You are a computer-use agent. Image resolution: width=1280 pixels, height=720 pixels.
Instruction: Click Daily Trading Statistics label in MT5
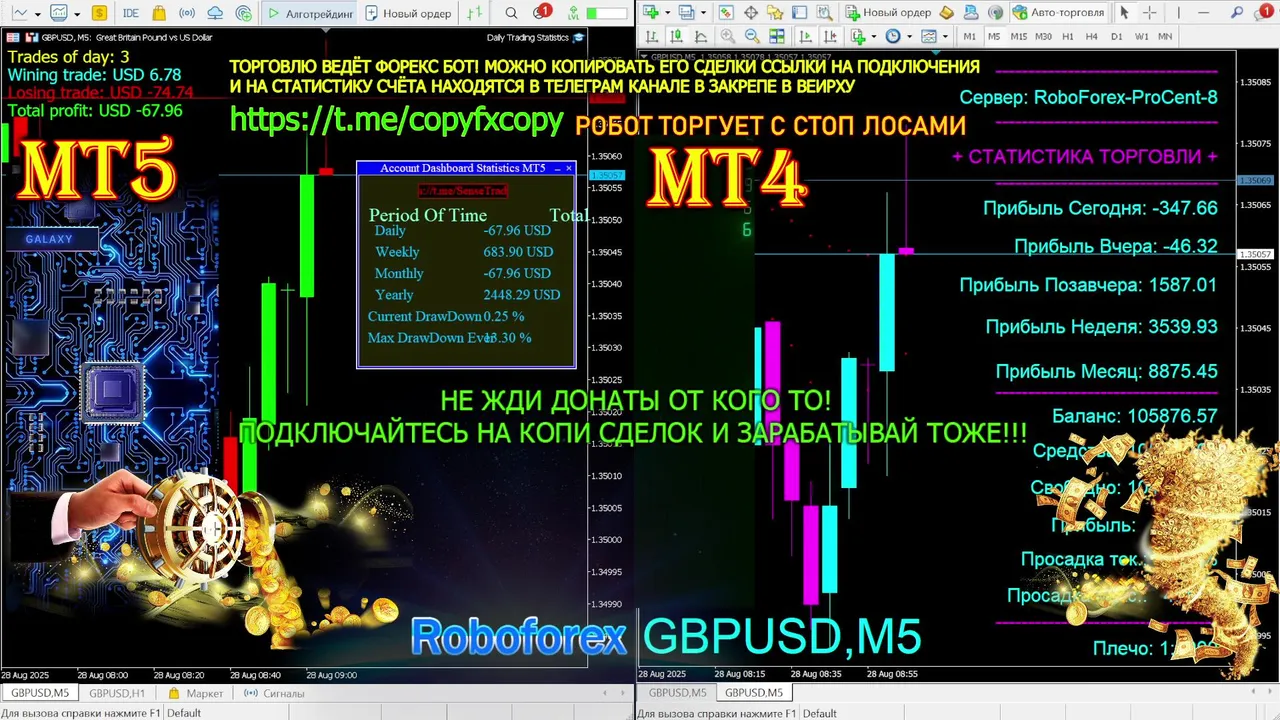527,37
